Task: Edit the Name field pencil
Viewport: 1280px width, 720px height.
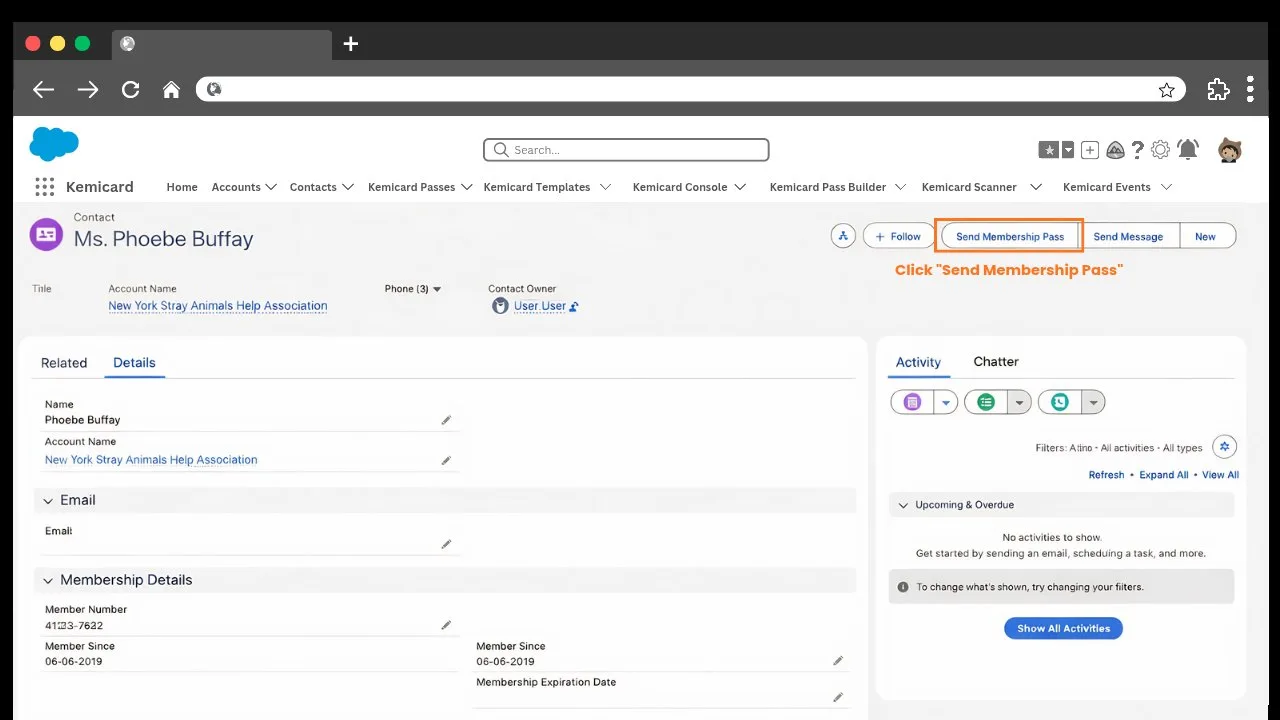Action: [446, 420]
